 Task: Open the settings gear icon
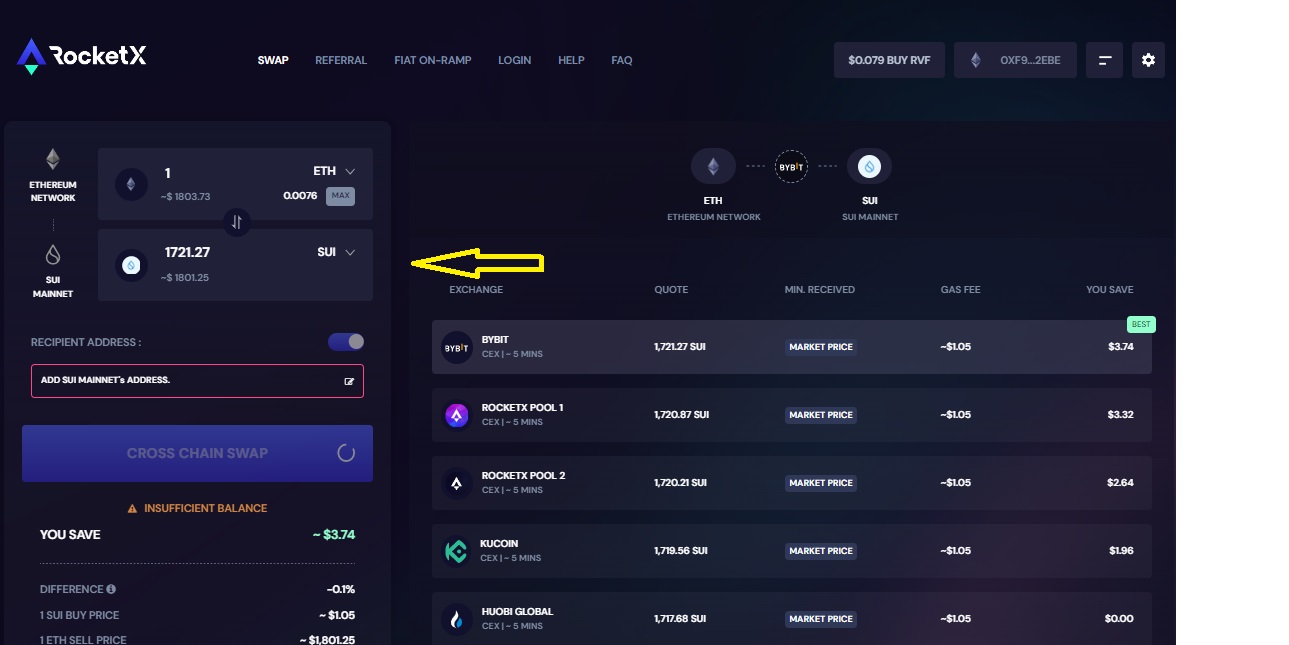[x=1148, y=60]
